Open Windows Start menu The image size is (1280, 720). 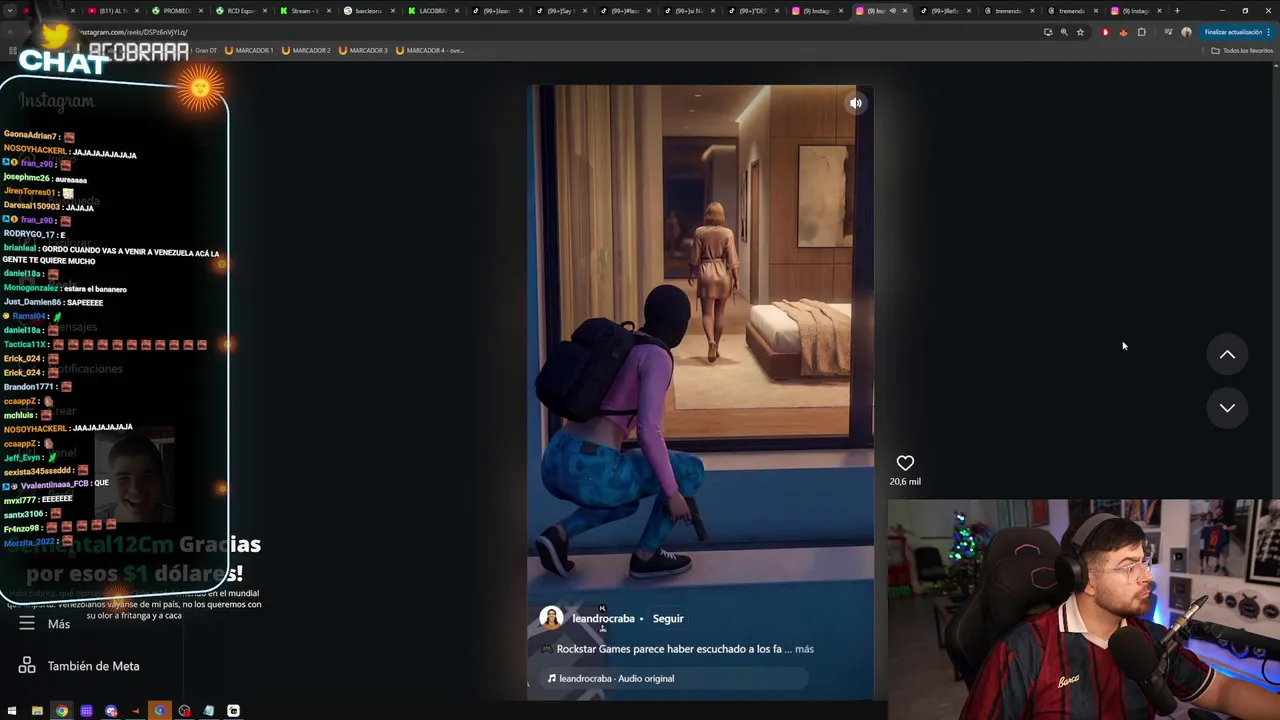point(12,711)
